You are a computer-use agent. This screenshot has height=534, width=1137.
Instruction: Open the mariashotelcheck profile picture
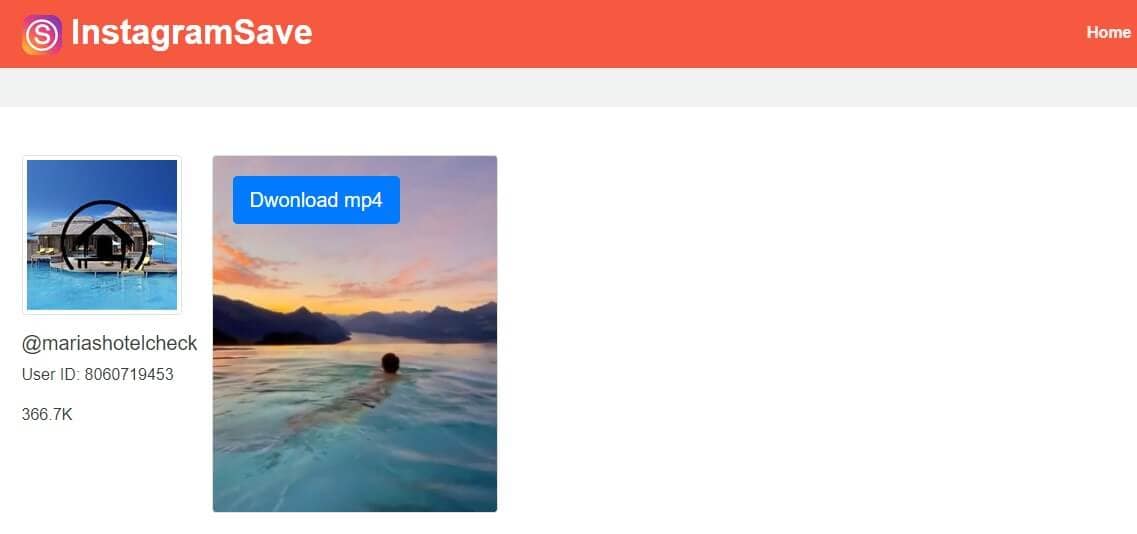pyautogui.click(x=102, y=234)
